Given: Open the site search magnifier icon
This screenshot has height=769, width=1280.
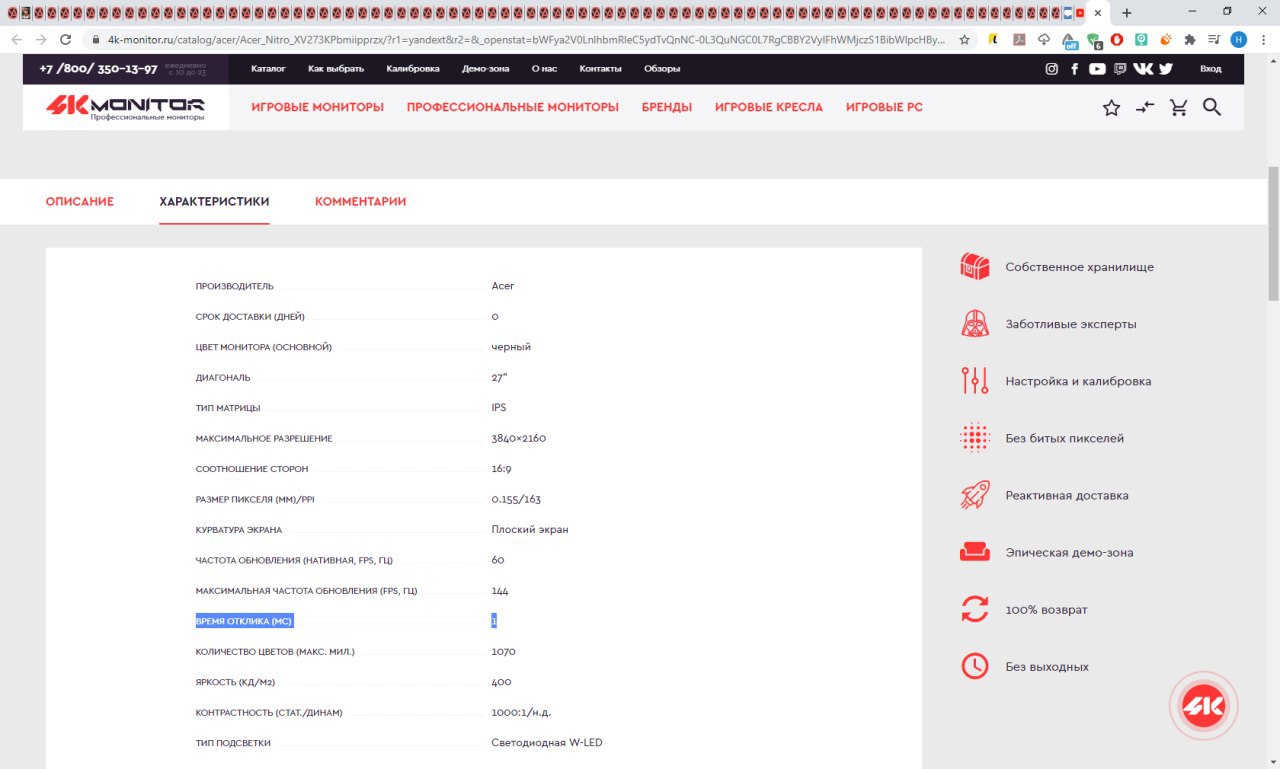Looking at the screenshot, I should tap(1212, 107).
